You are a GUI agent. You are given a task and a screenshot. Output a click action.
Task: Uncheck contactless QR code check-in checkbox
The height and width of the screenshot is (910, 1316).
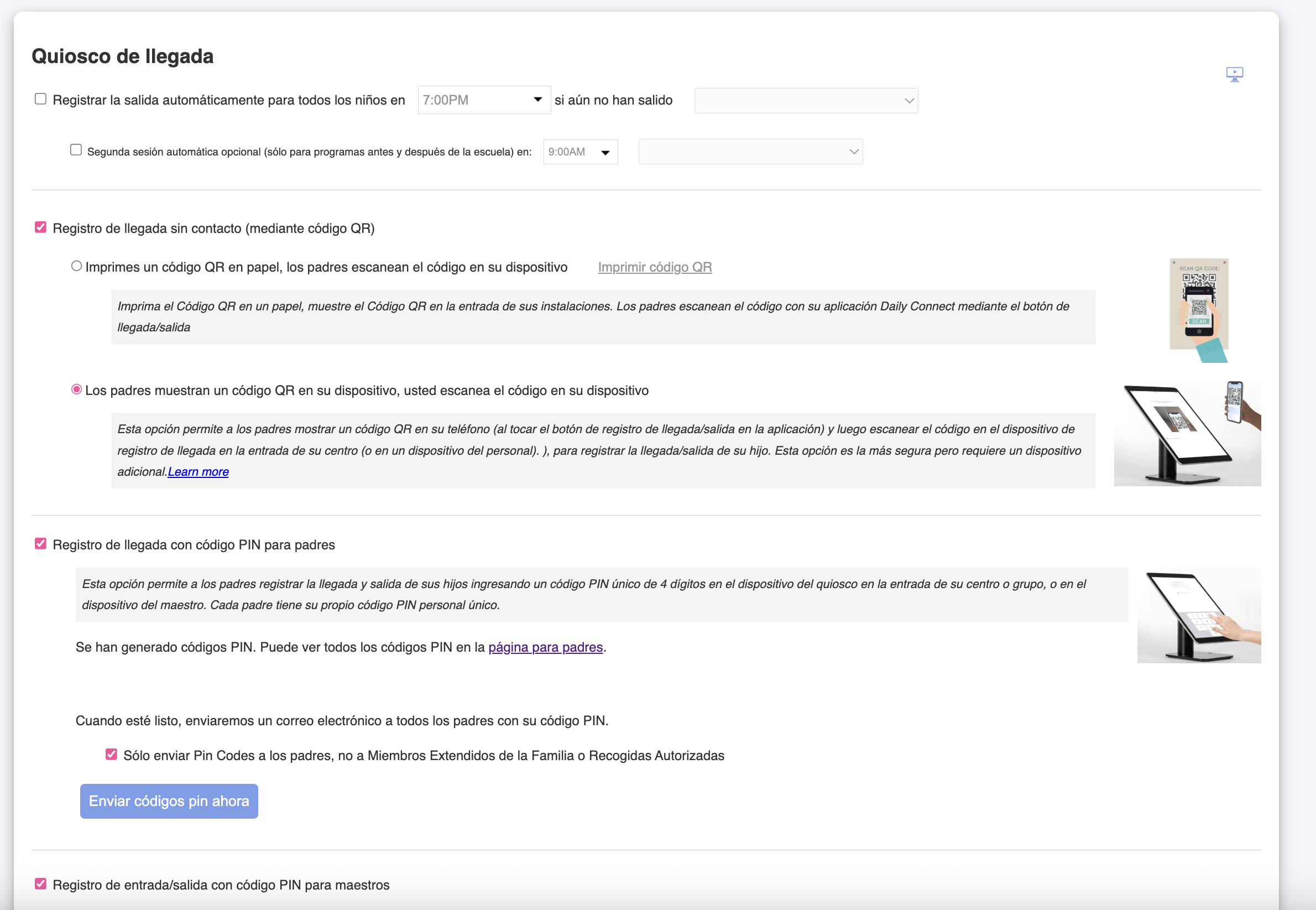pos(40,227)
